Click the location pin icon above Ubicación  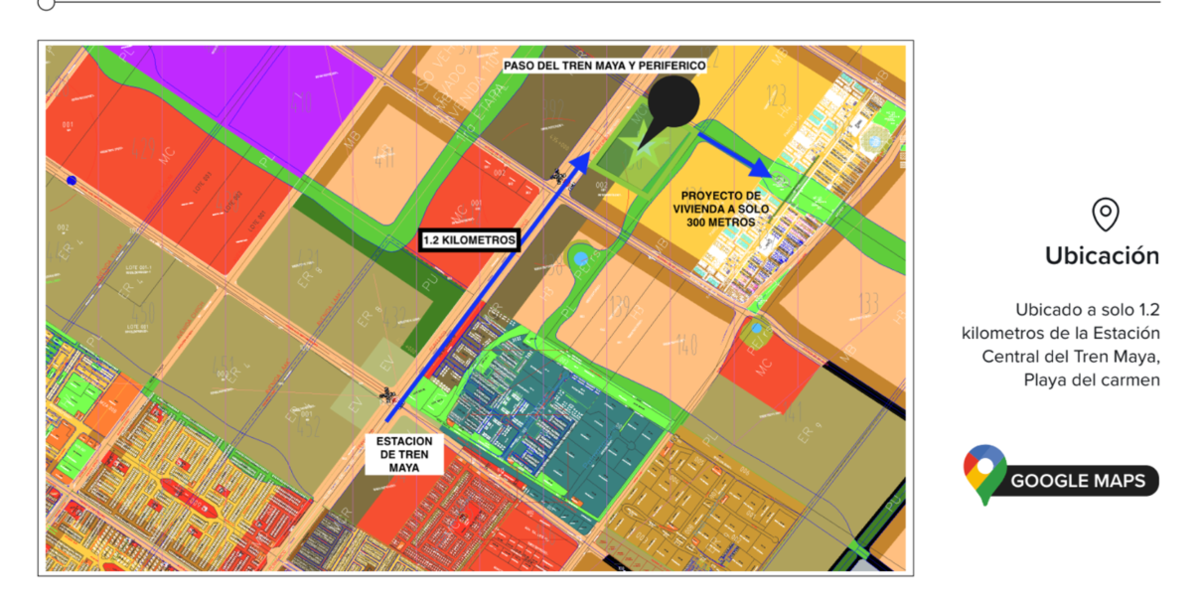(1105, 214)
